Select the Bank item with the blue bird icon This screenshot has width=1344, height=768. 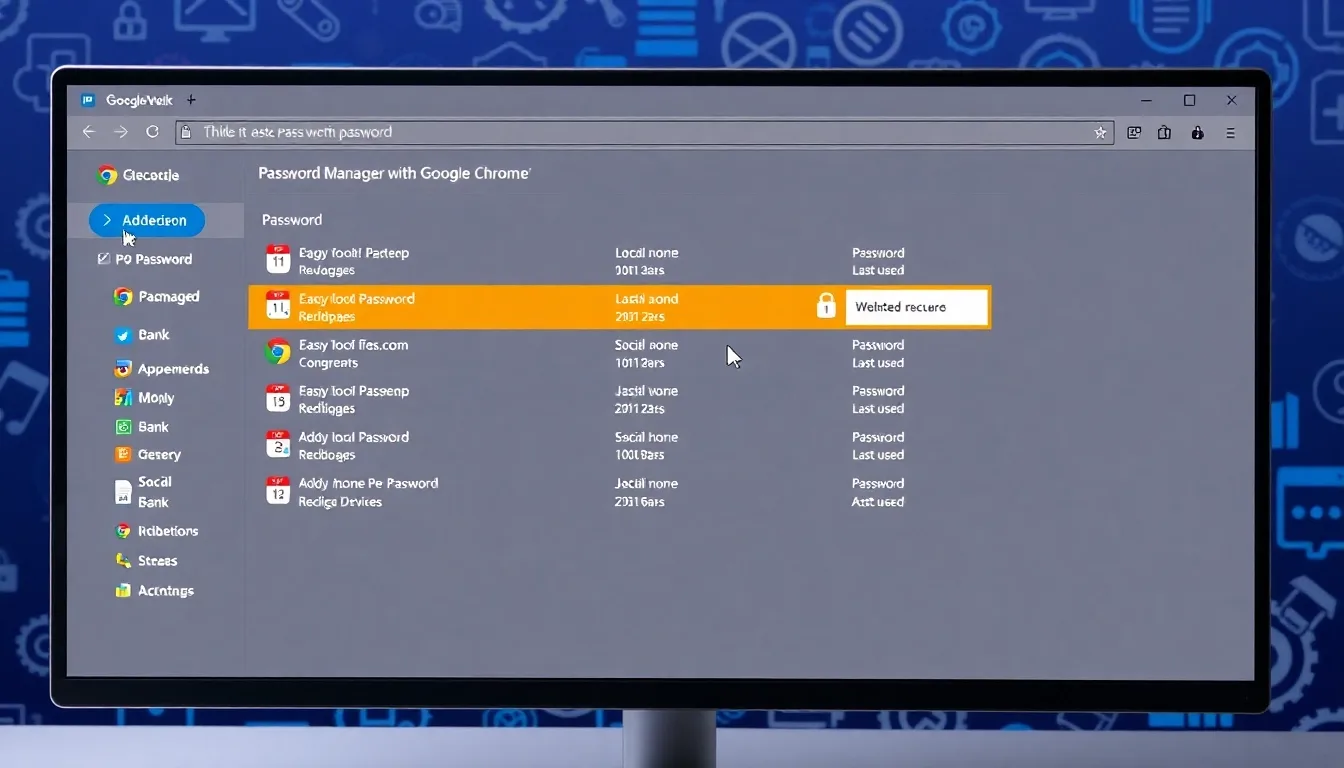[x=142, y=335]
